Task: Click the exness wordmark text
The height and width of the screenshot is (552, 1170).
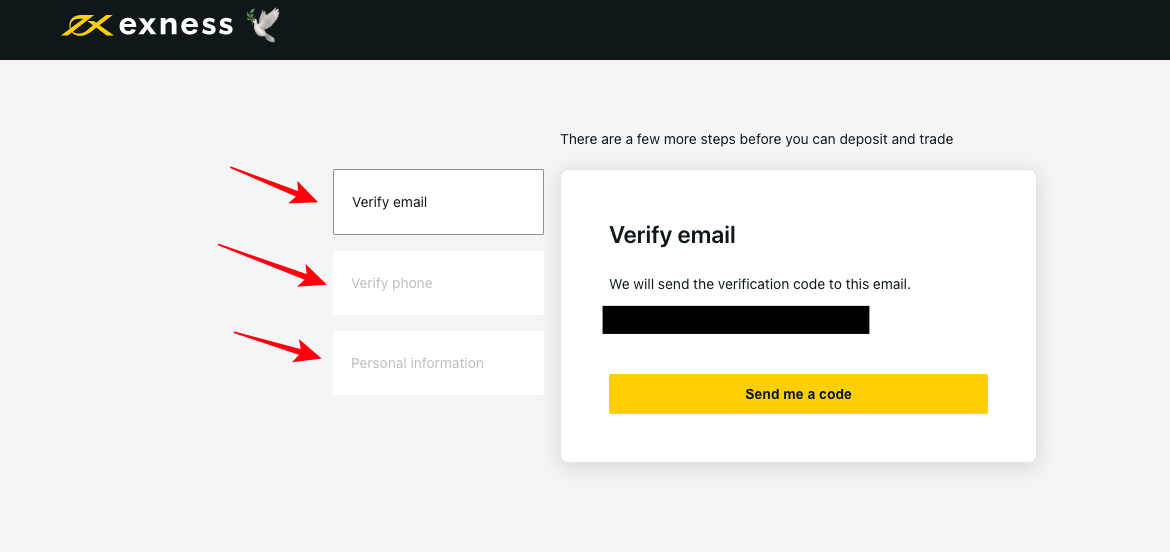Action: tap(176, 25)
